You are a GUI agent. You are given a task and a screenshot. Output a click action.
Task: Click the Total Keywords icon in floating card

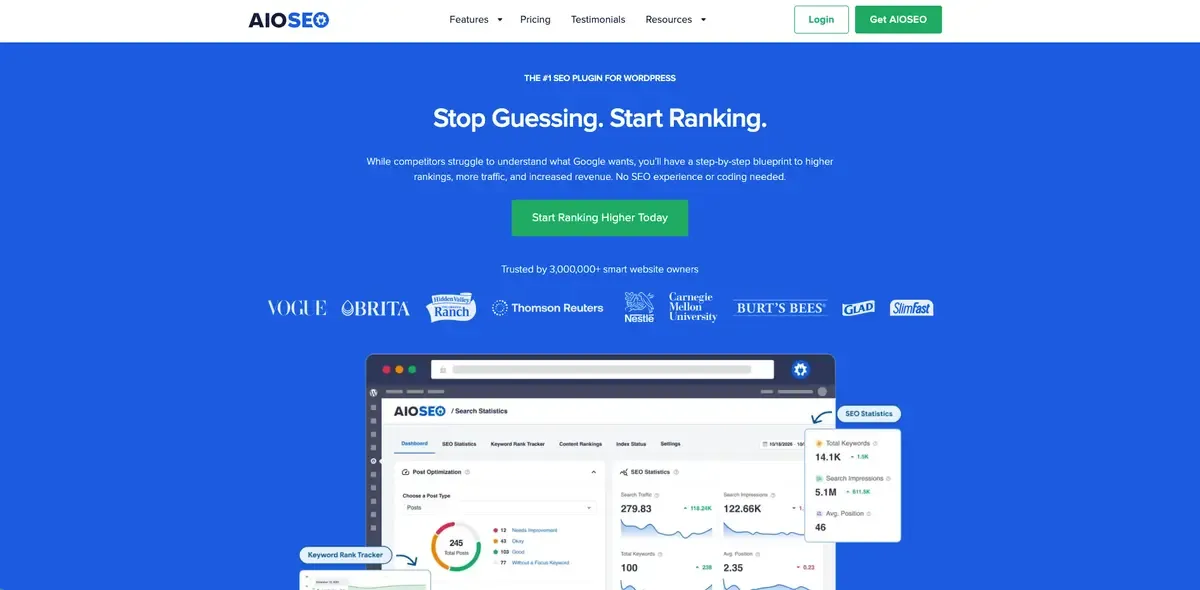(x=819, y=443)
